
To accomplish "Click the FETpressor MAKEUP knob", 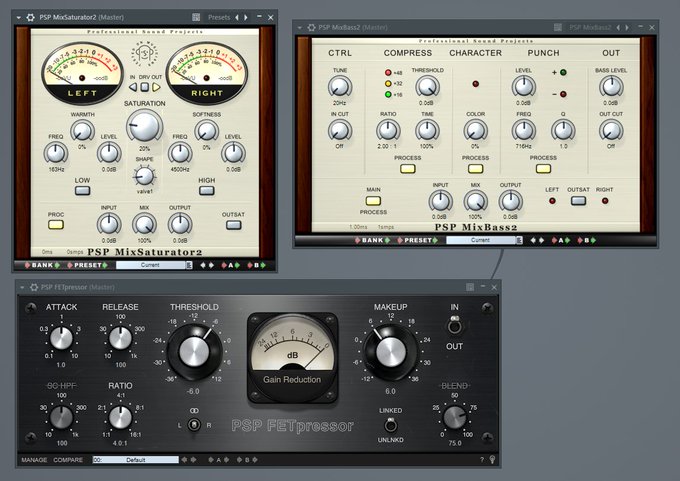I will click(x=391, y=351).
